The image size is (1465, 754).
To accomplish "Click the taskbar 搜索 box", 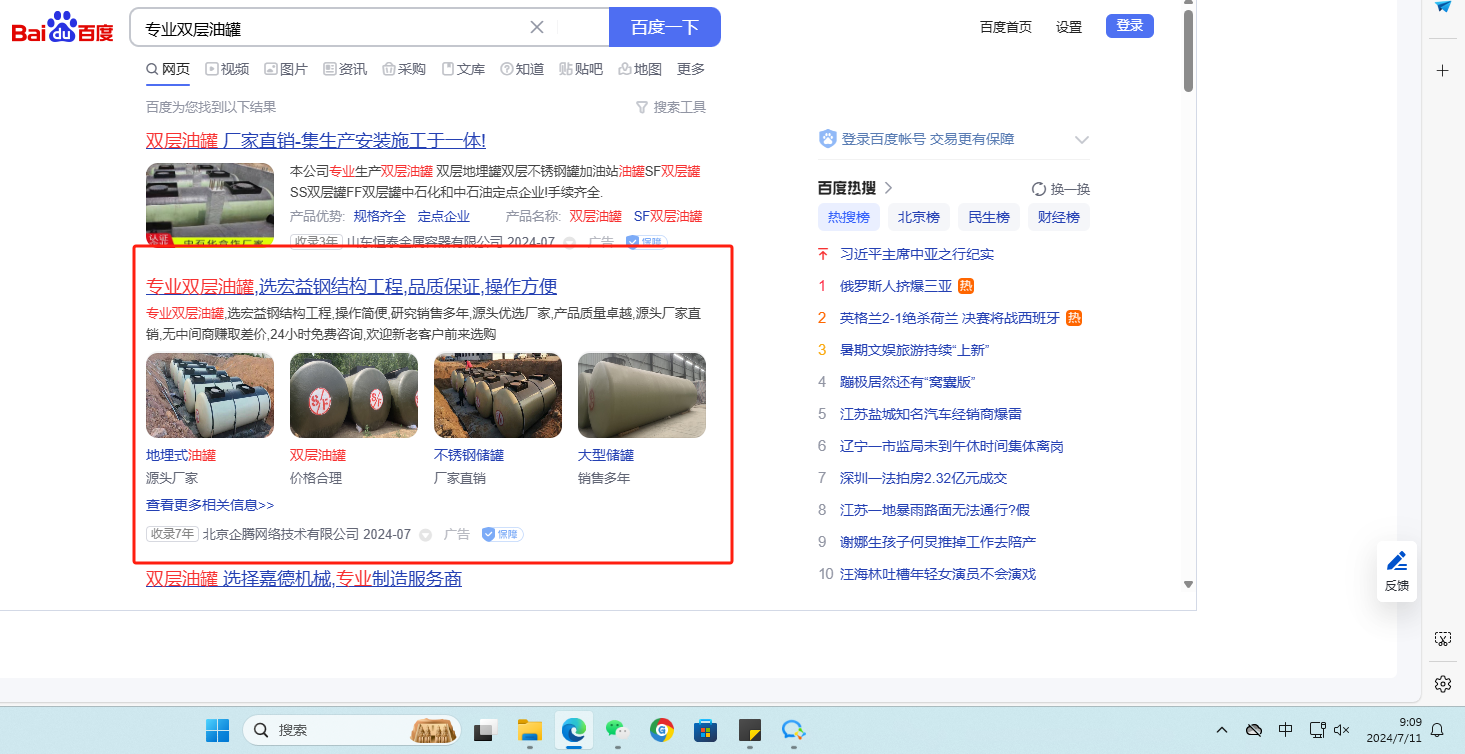I will click(x=352, y=731).
